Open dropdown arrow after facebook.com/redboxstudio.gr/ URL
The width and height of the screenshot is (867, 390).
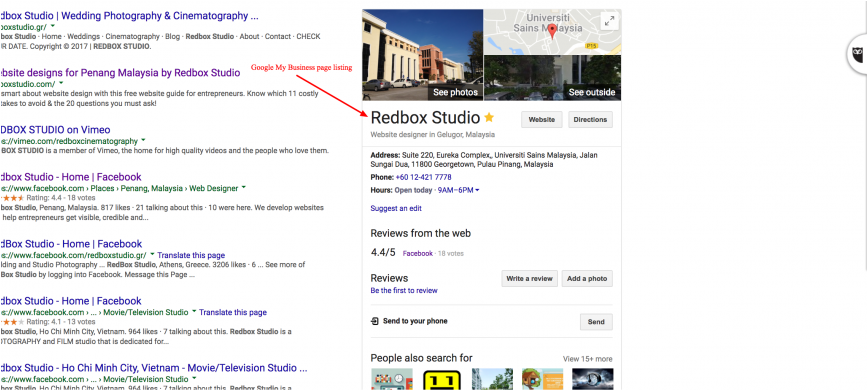[x=152, y=255]
